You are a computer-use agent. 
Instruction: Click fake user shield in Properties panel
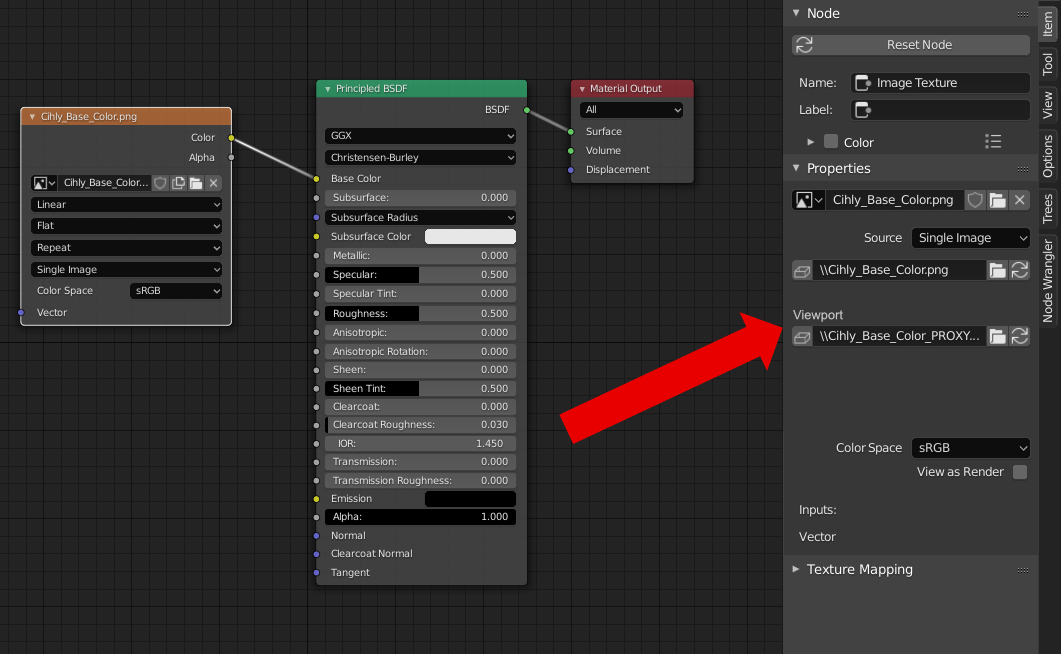tap(975, 200)
